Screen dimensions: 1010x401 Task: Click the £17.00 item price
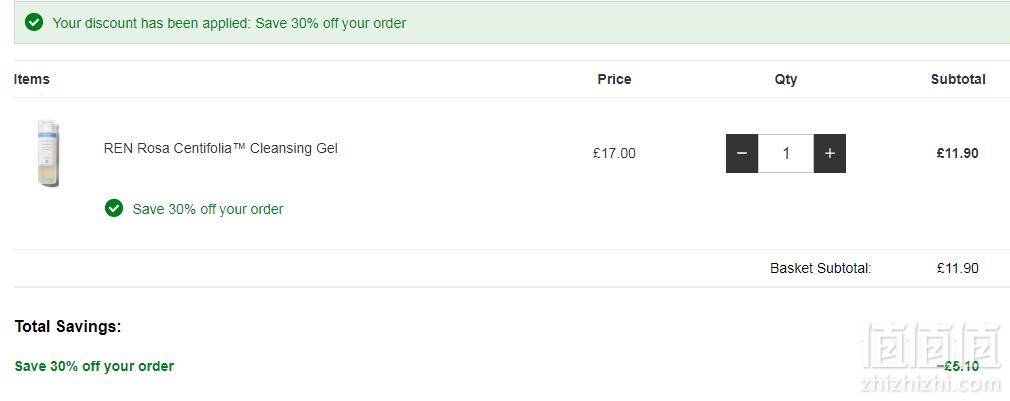pyautogui.click(x=615, y=153)
